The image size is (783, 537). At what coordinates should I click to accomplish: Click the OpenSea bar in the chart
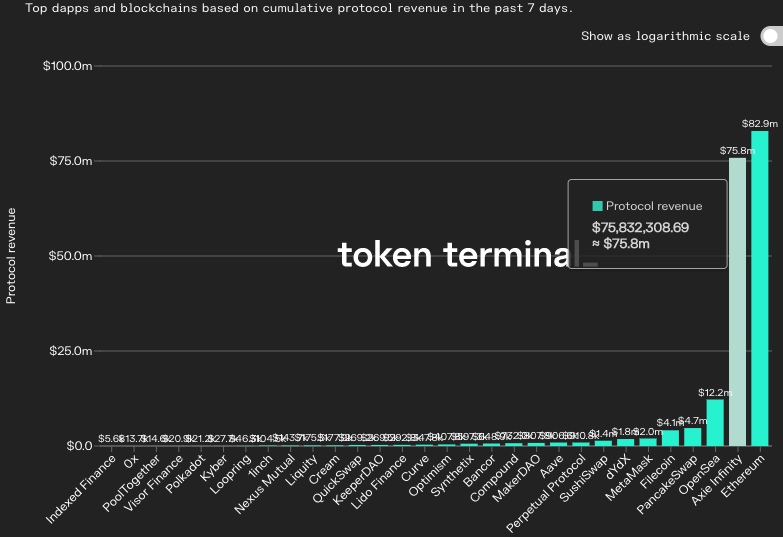click(x=715, y=423)
